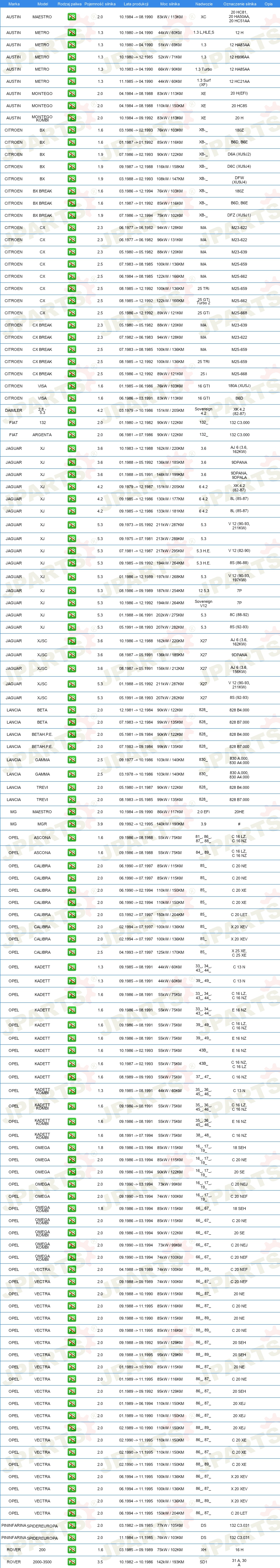280x1568 pixels.
Task: Select power cell 140kW / 190KM
Action: coord(170,824)
